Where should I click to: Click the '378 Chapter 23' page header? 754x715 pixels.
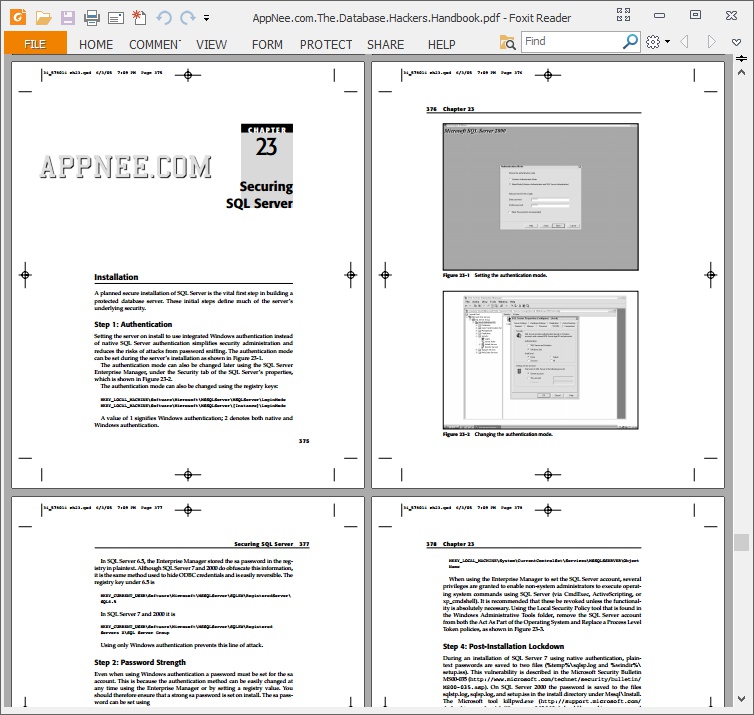[x=450, y=544]
